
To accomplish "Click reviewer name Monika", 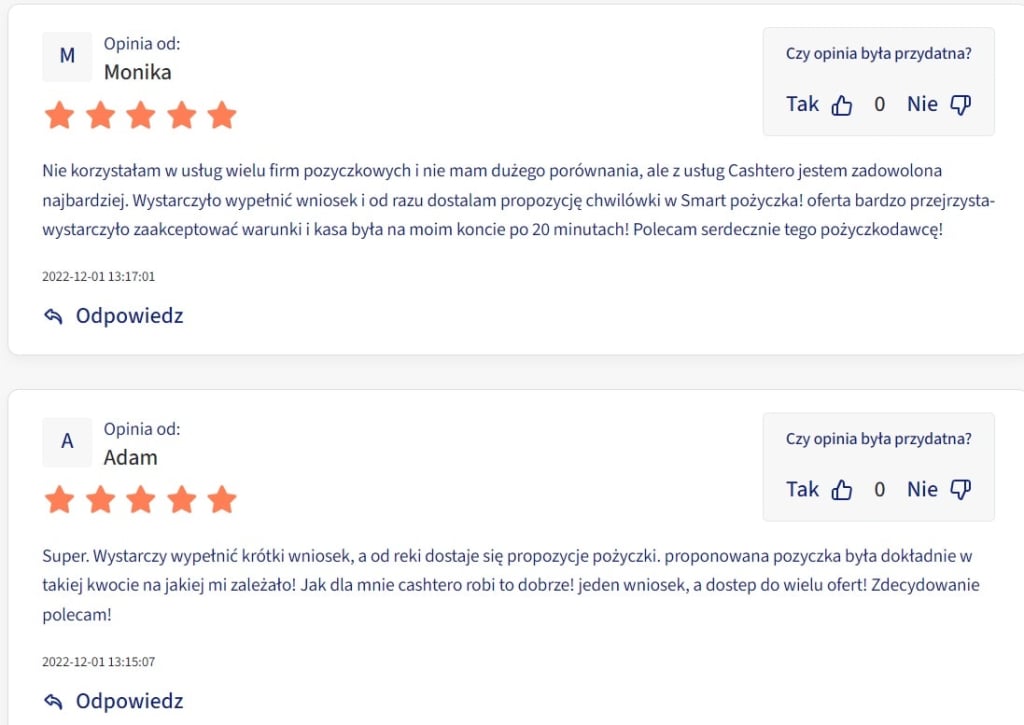I will 138,72.
